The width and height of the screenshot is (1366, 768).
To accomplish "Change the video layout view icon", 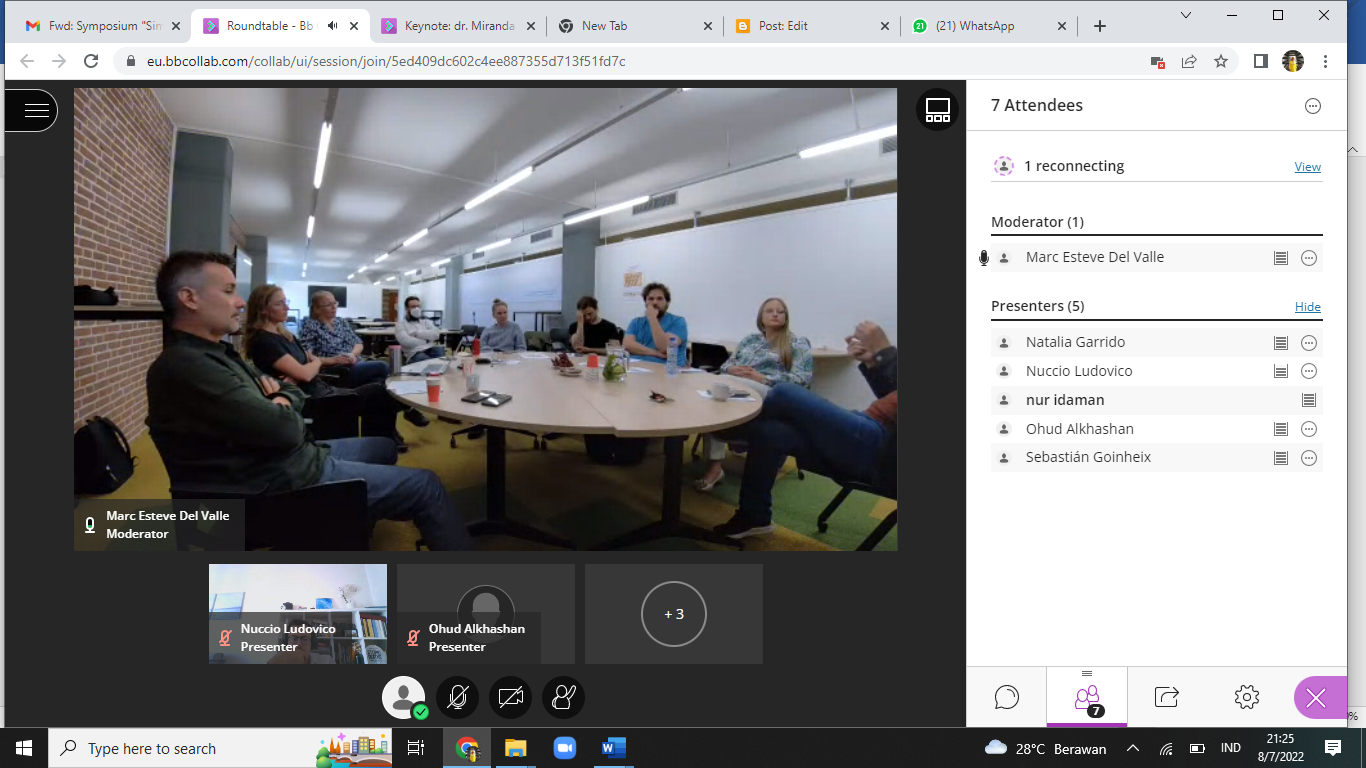I will [937, 110].
